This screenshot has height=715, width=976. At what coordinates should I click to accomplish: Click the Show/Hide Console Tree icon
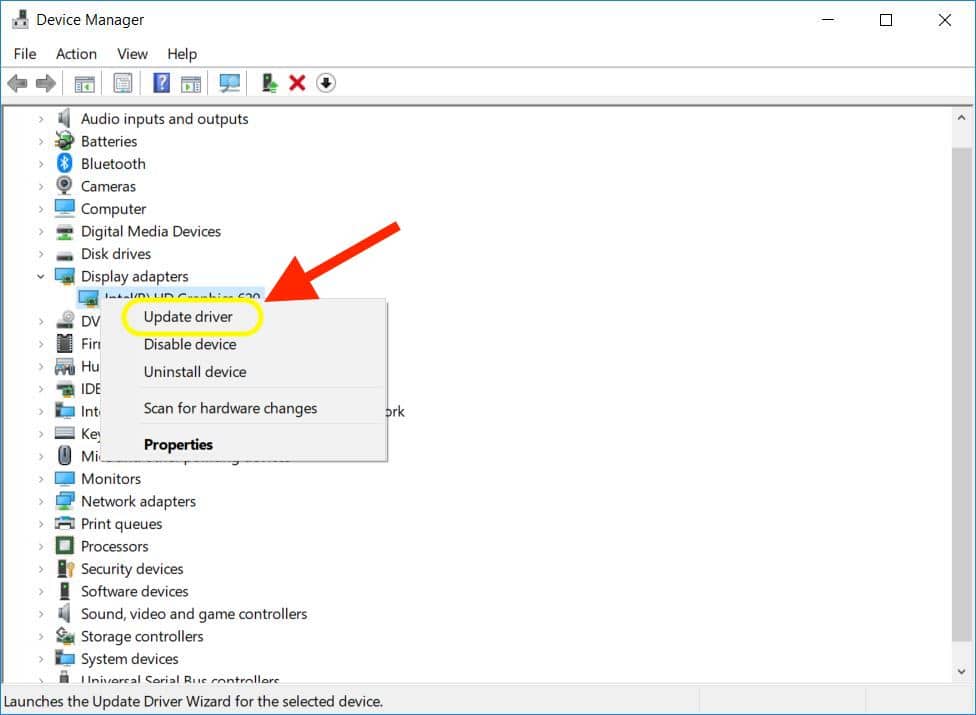click(85, 83)
